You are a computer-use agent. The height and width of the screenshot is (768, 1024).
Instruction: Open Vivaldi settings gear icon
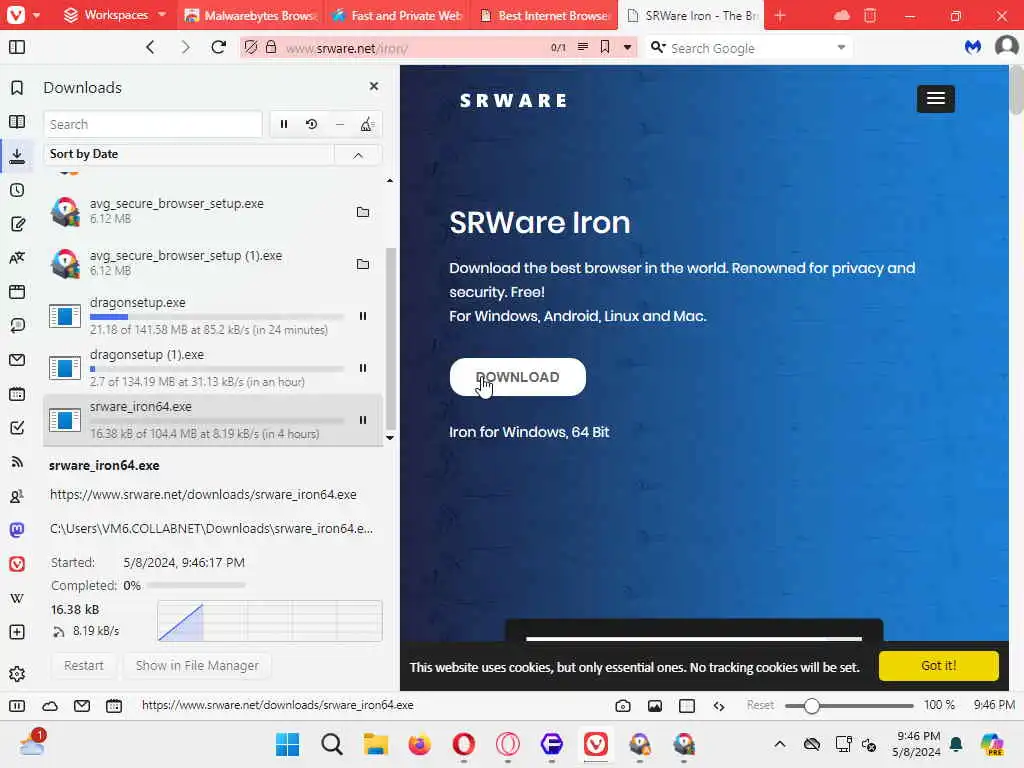click(x=18, y=673)
